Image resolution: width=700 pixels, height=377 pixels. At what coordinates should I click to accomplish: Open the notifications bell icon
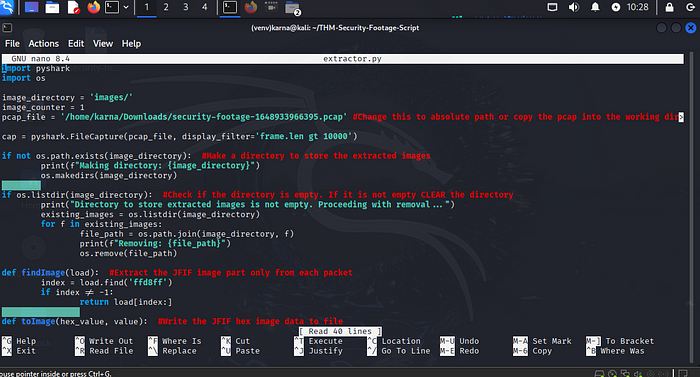point(595,7)
